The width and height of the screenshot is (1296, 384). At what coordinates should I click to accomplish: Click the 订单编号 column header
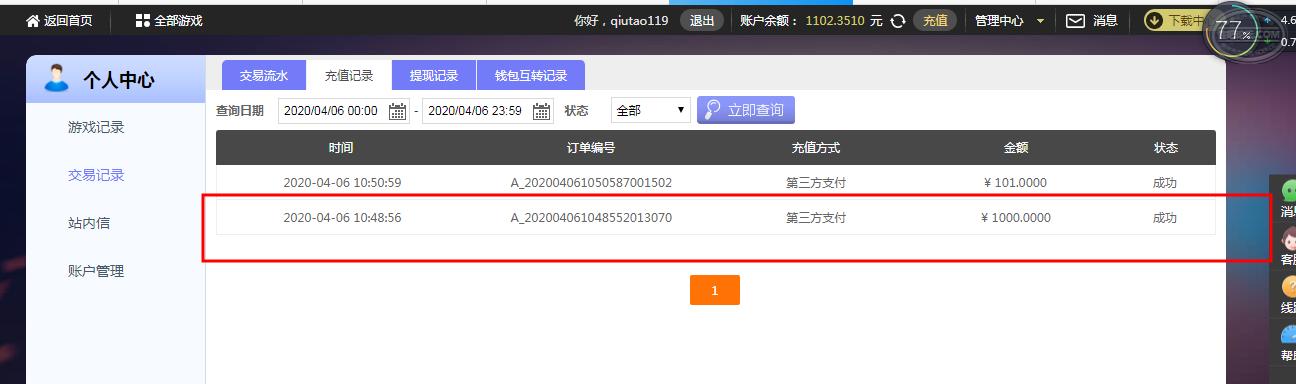coord(591,148)
